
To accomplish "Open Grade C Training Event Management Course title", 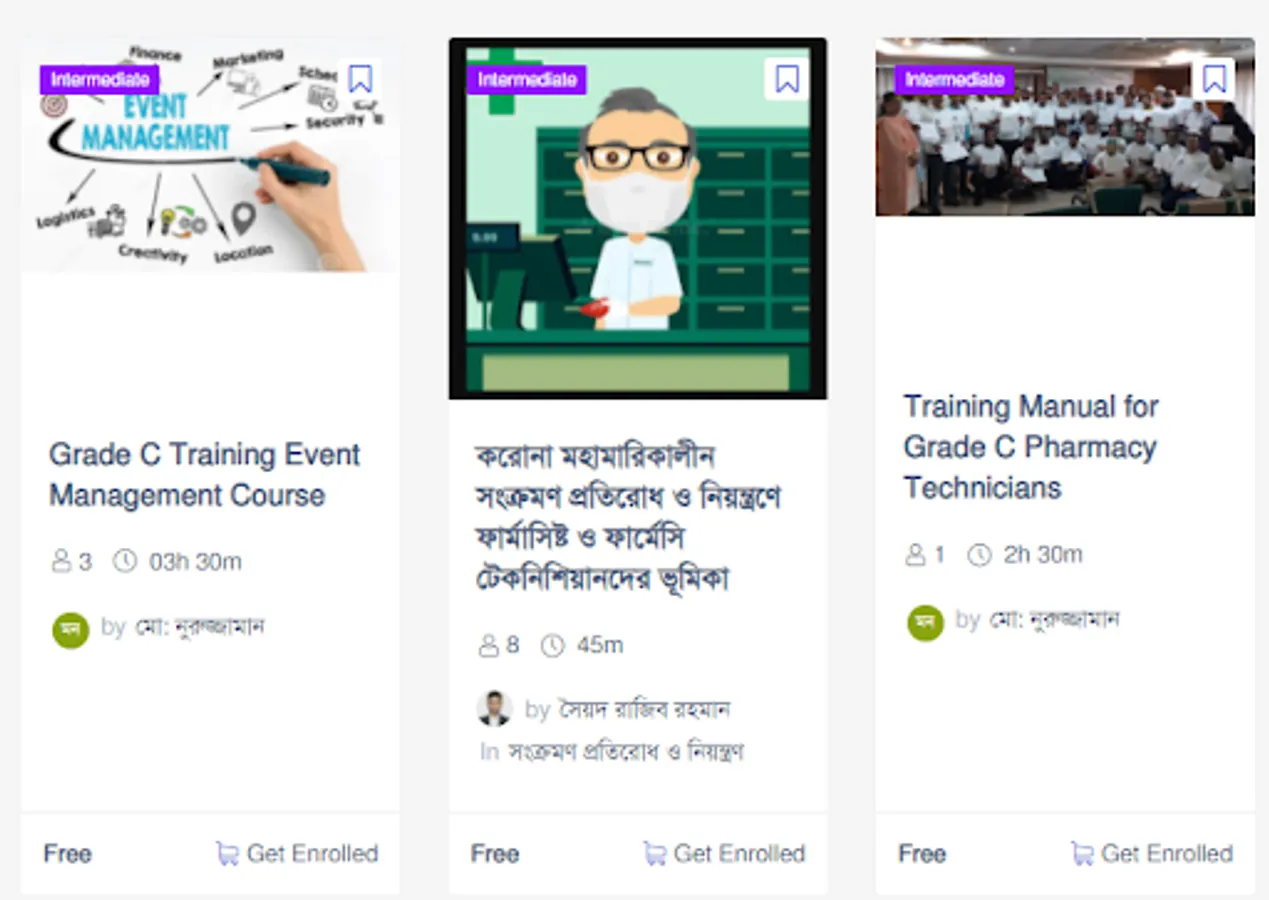I will (x=205, y=475).
